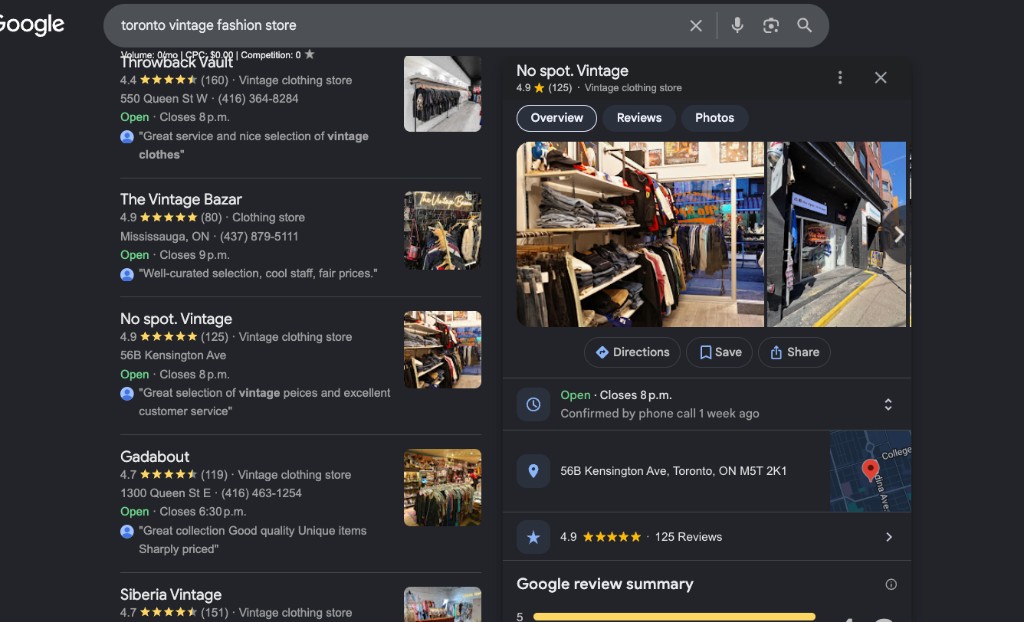
Task: View the No spot. Vintage result thumbnail
Action: [443, 350]
